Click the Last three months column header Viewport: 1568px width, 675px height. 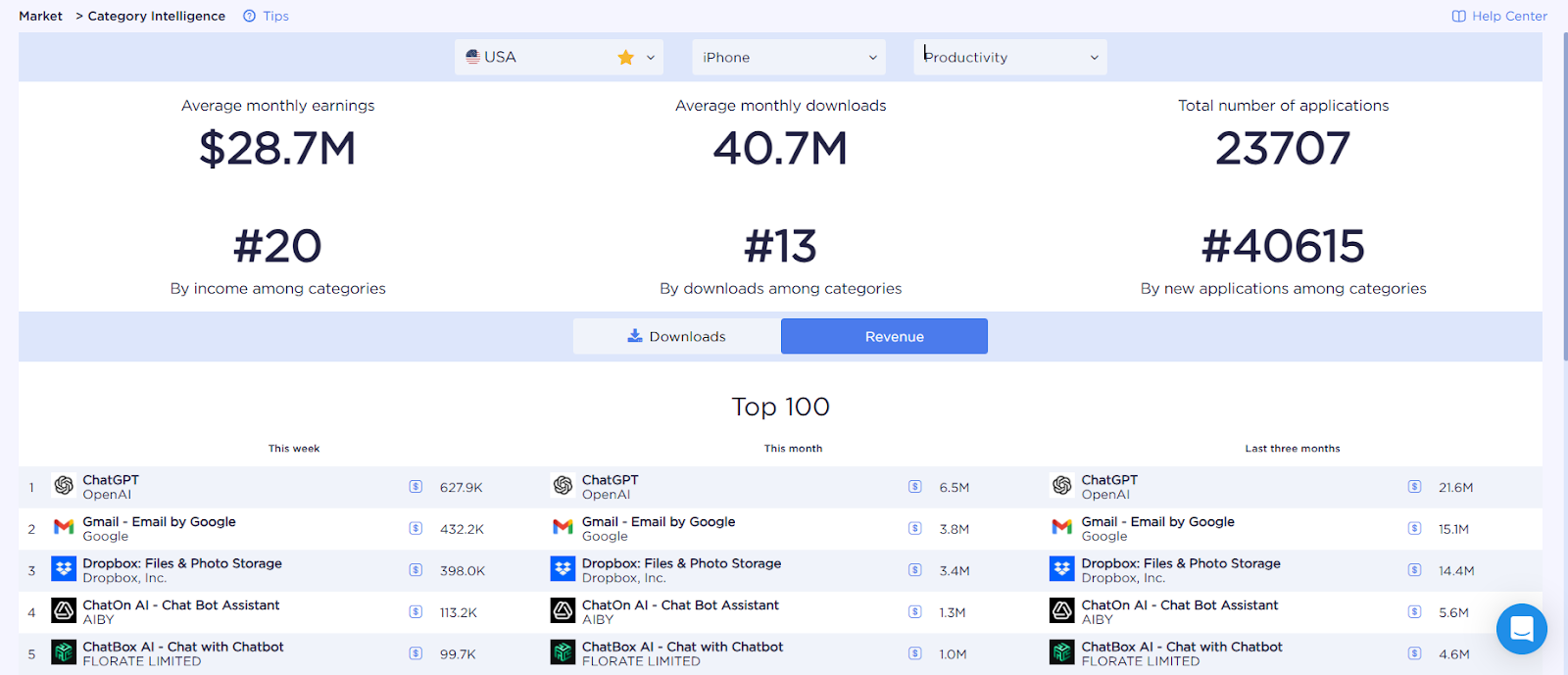[1293, 449]
